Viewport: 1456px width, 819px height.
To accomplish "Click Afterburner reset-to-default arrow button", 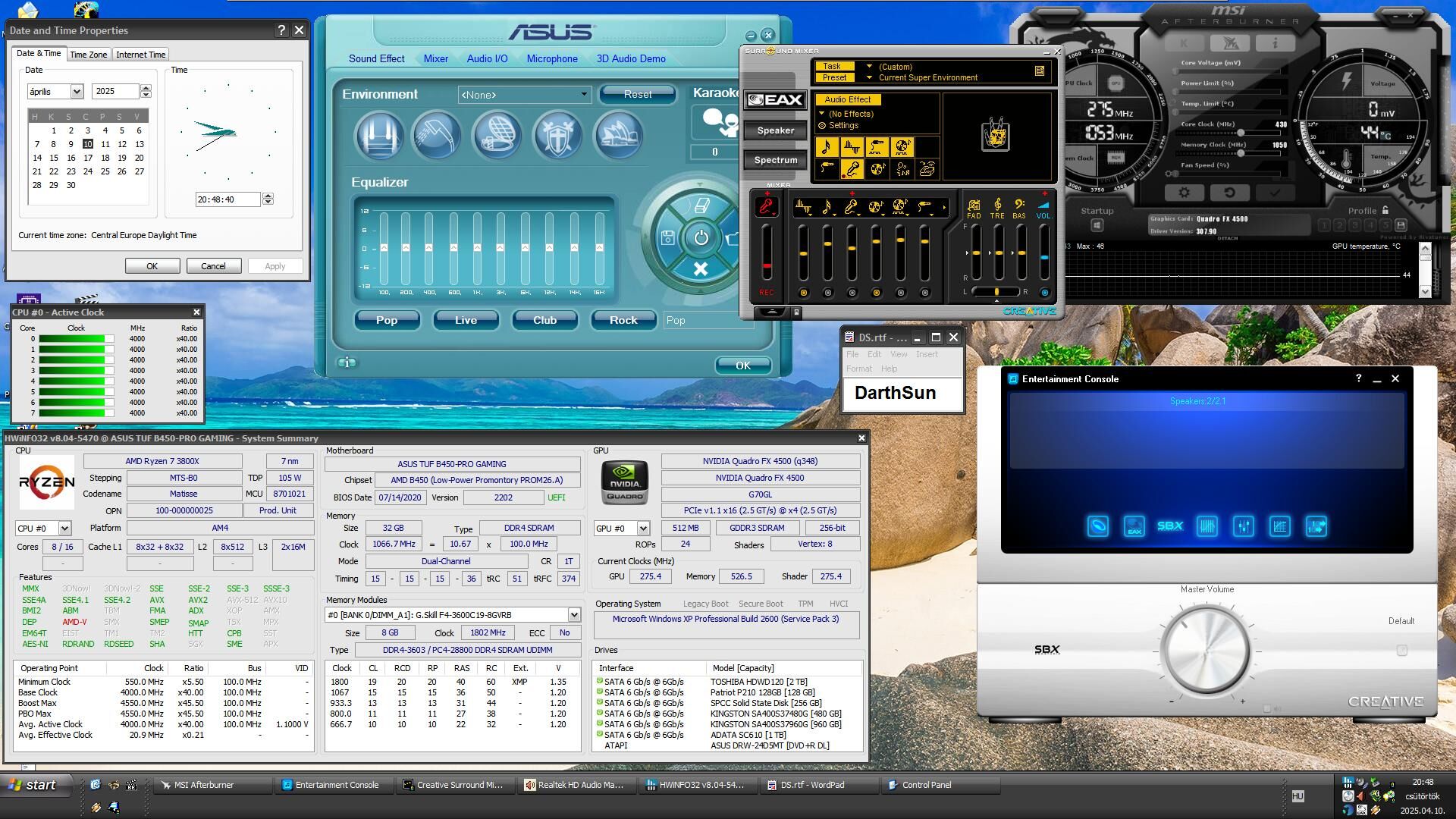I will click(x=1229, y=193).
